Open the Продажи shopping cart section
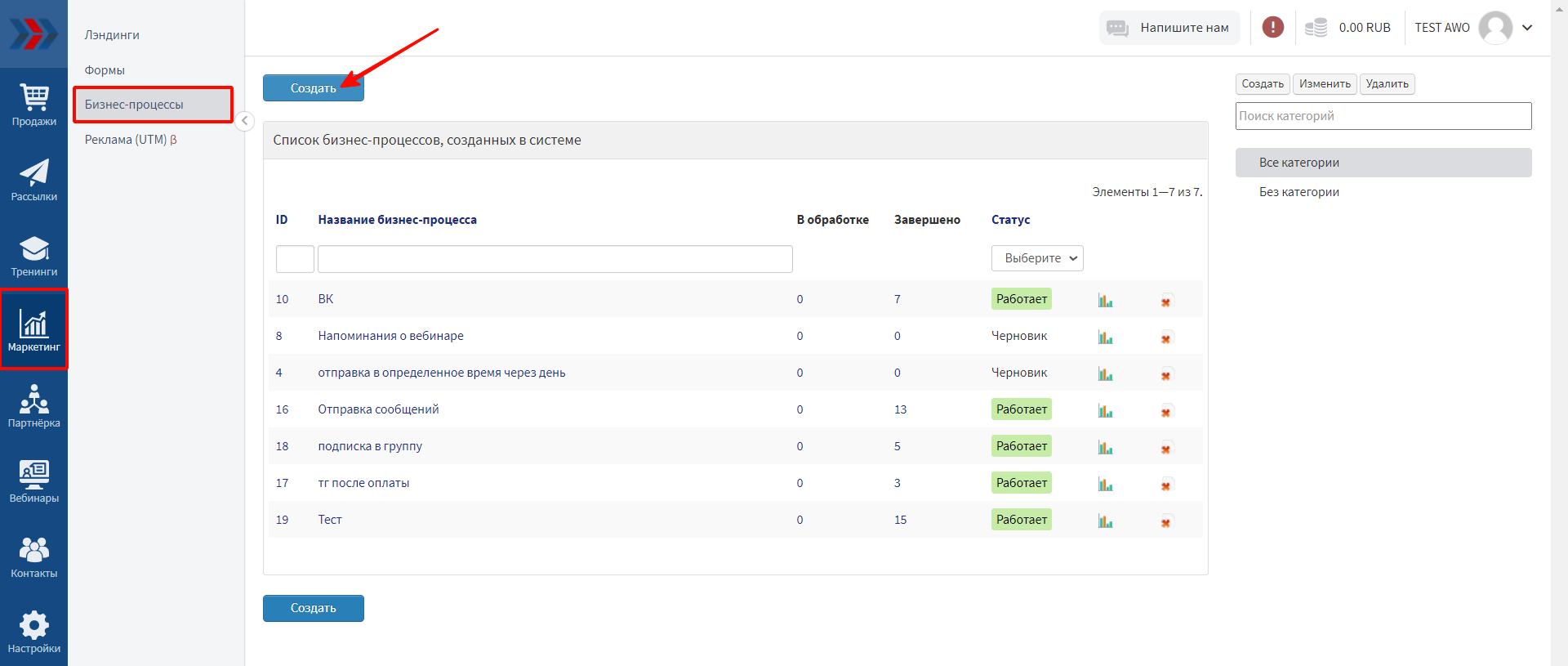Viewport: 1568px width, 666px height. pos(33,105)
